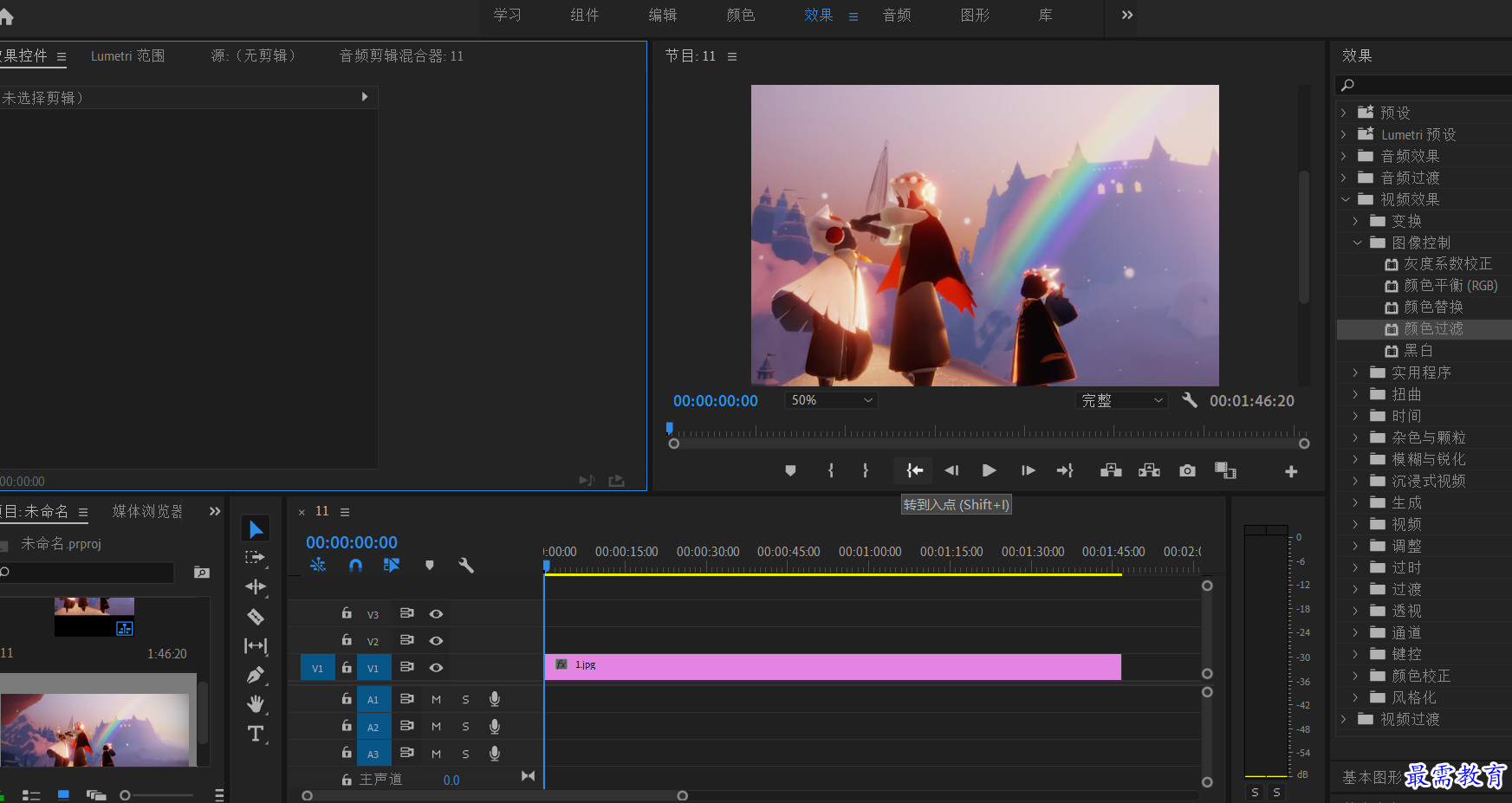Switch to the 编辑 workspace

click(x=663, y=15)
